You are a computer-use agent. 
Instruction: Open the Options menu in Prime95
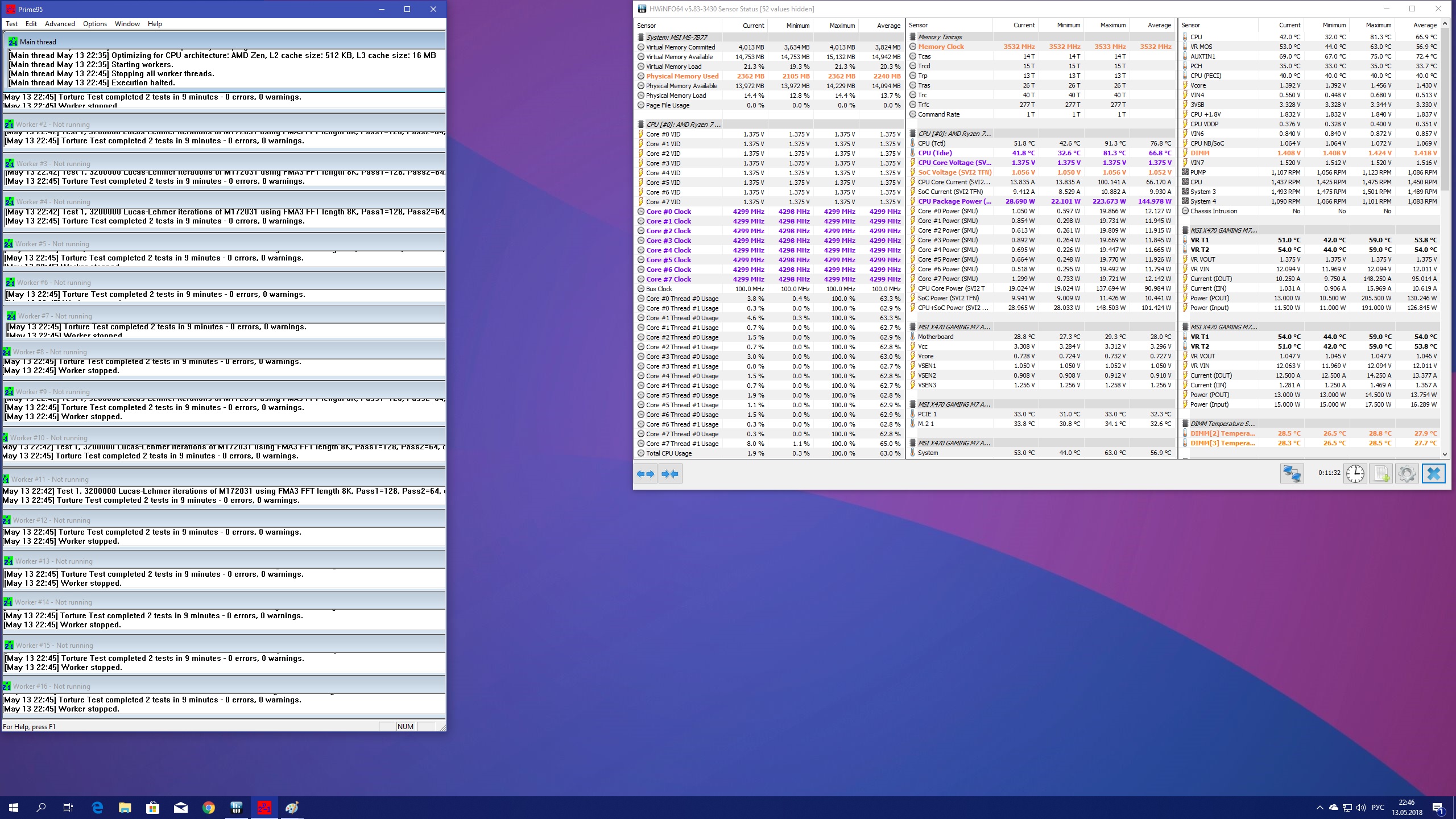click(94, 24)
